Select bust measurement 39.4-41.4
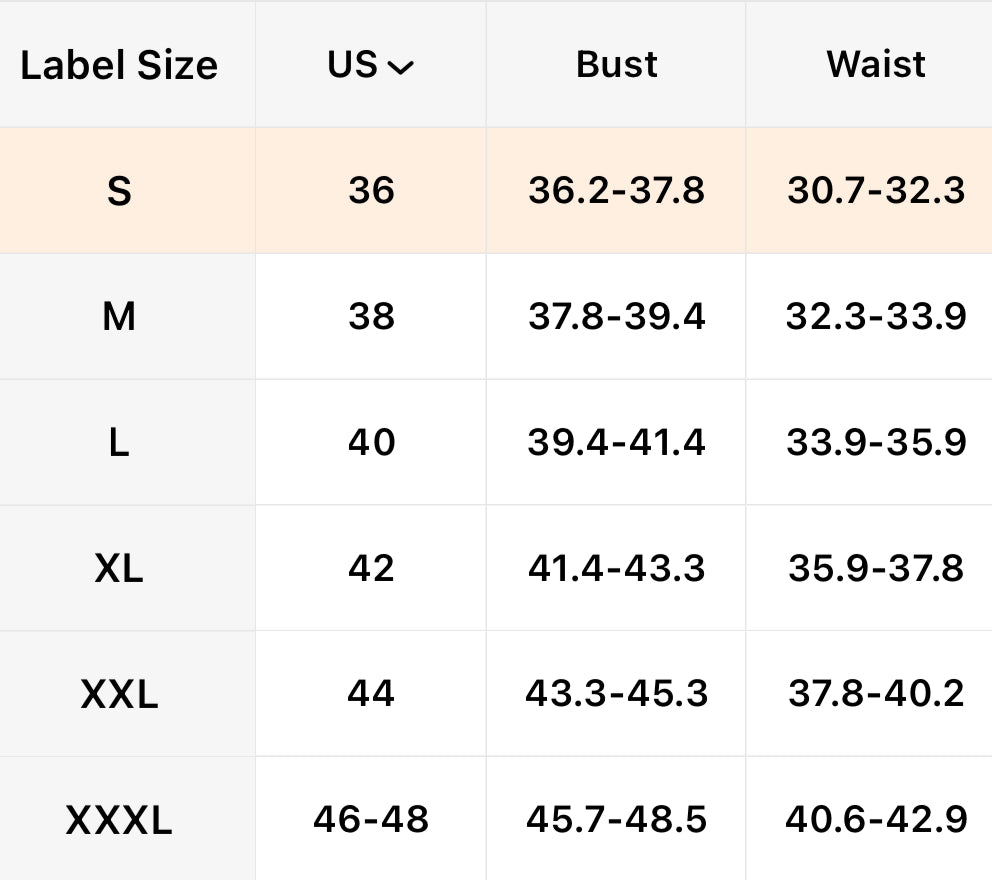This screenshot has width=992, height=880. coord(616,442)
